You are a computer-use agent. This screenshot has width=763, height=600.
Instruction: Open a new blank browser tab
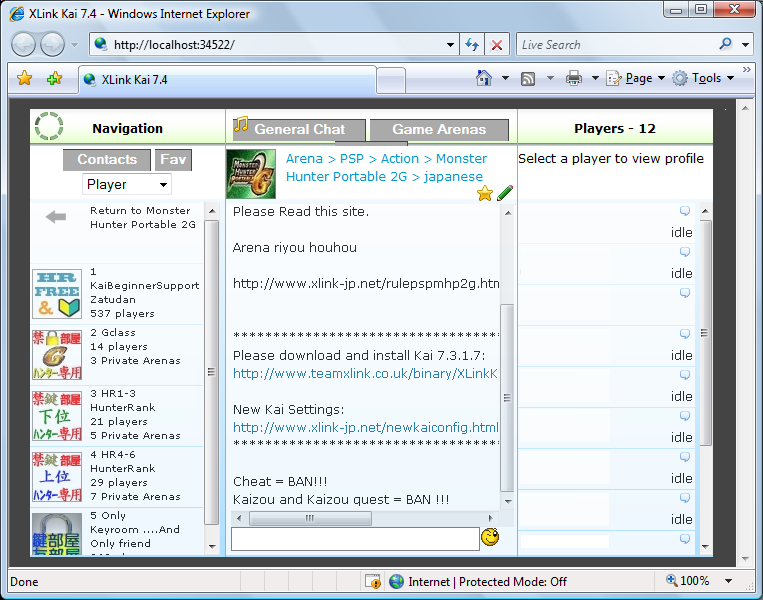tap(391, 80)
